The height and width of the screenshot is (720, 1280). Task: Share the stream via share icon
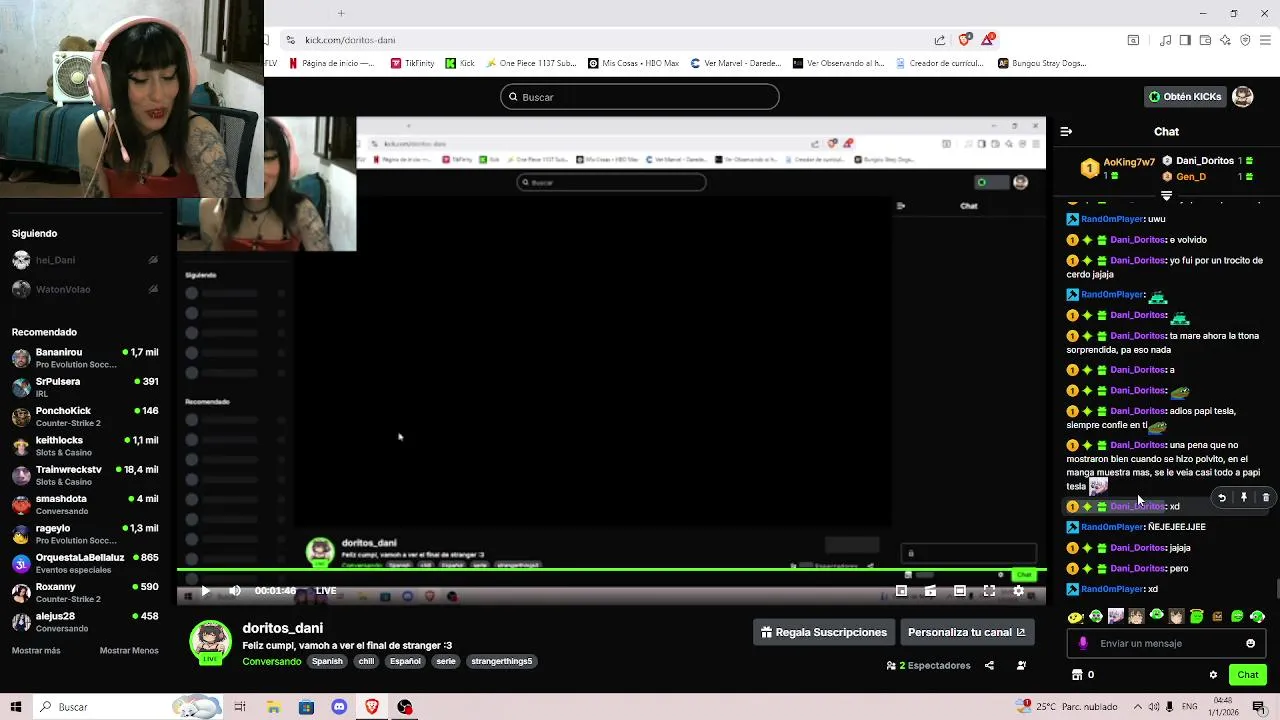[x=989, y=665]
